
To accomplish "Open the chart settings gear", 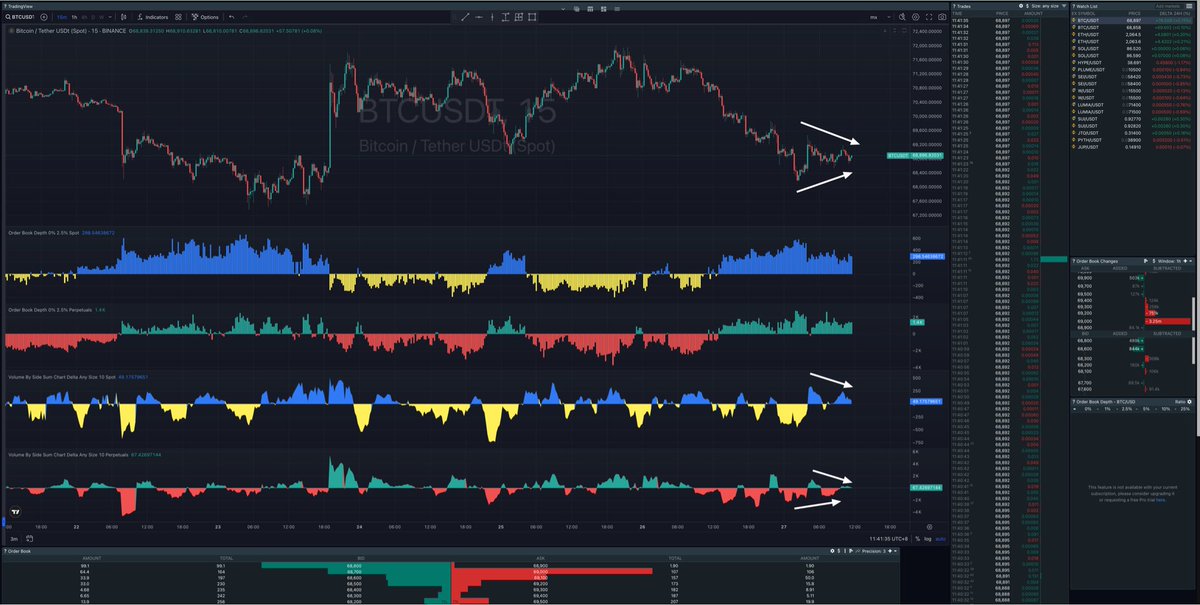I will coord(915,16).
